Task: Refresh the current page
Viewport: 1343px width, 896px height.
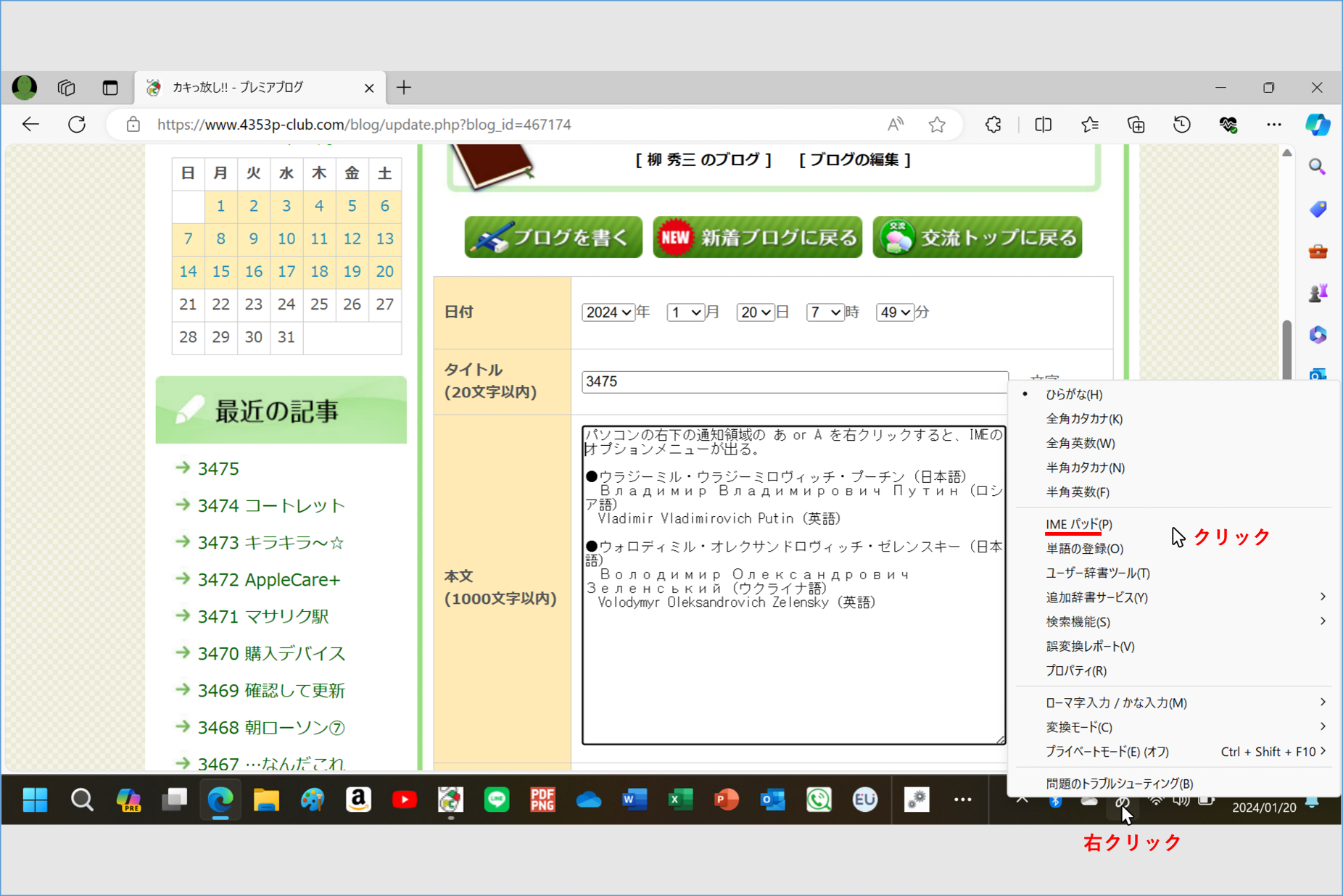Action: point(77,125)
